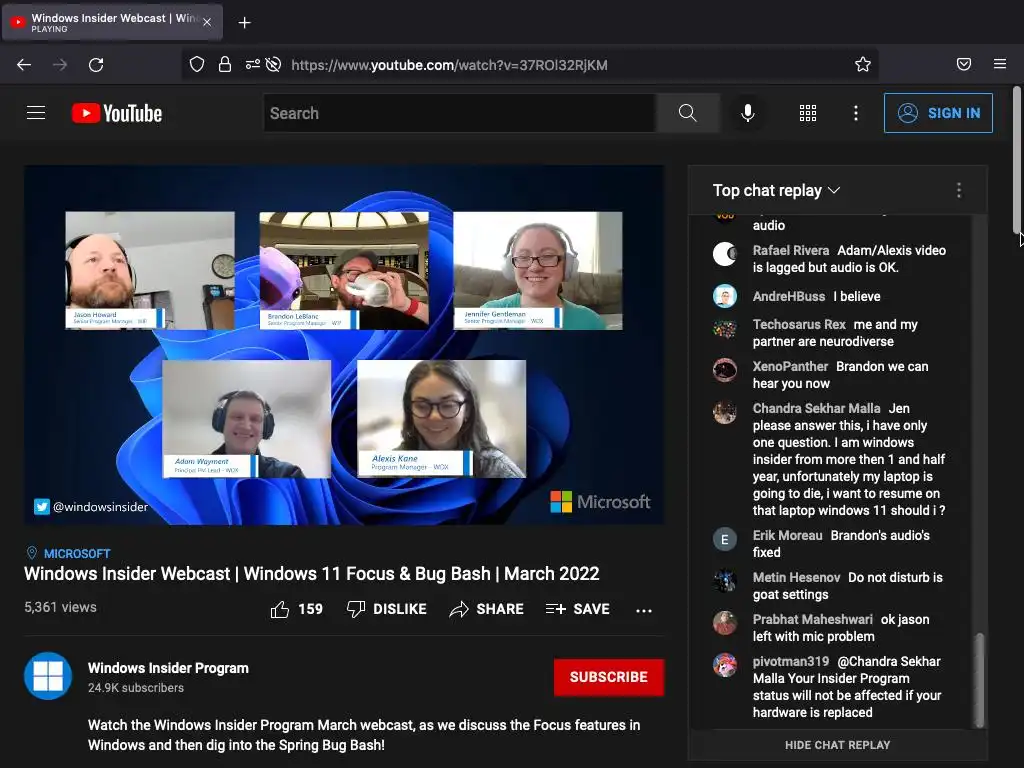
Task: Open the site permissions icon in address bar
Action: pyautogui.click(x=253, y=64)
